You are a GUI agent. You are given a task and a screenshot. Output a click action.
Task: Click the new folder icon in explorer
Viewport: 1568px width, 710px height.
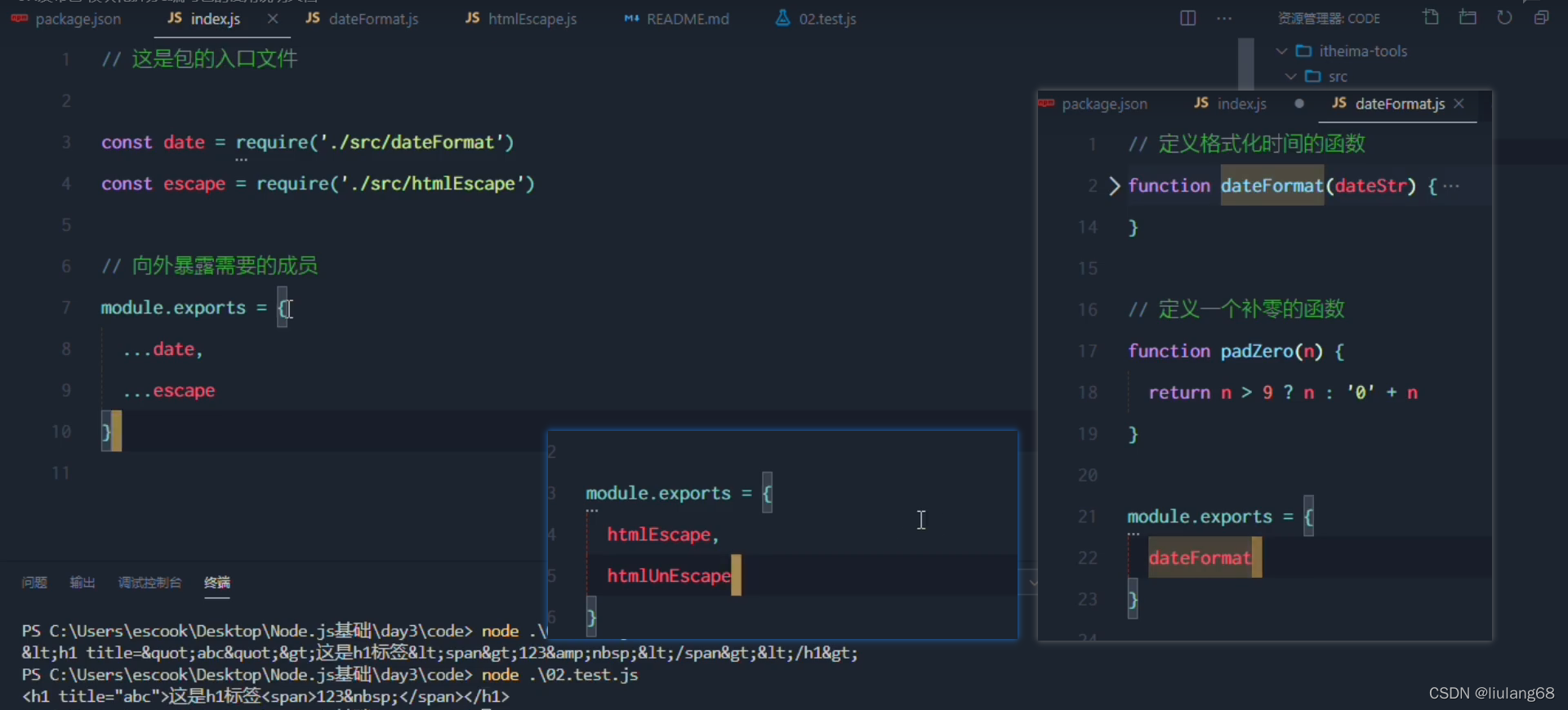click(1468, 17)
